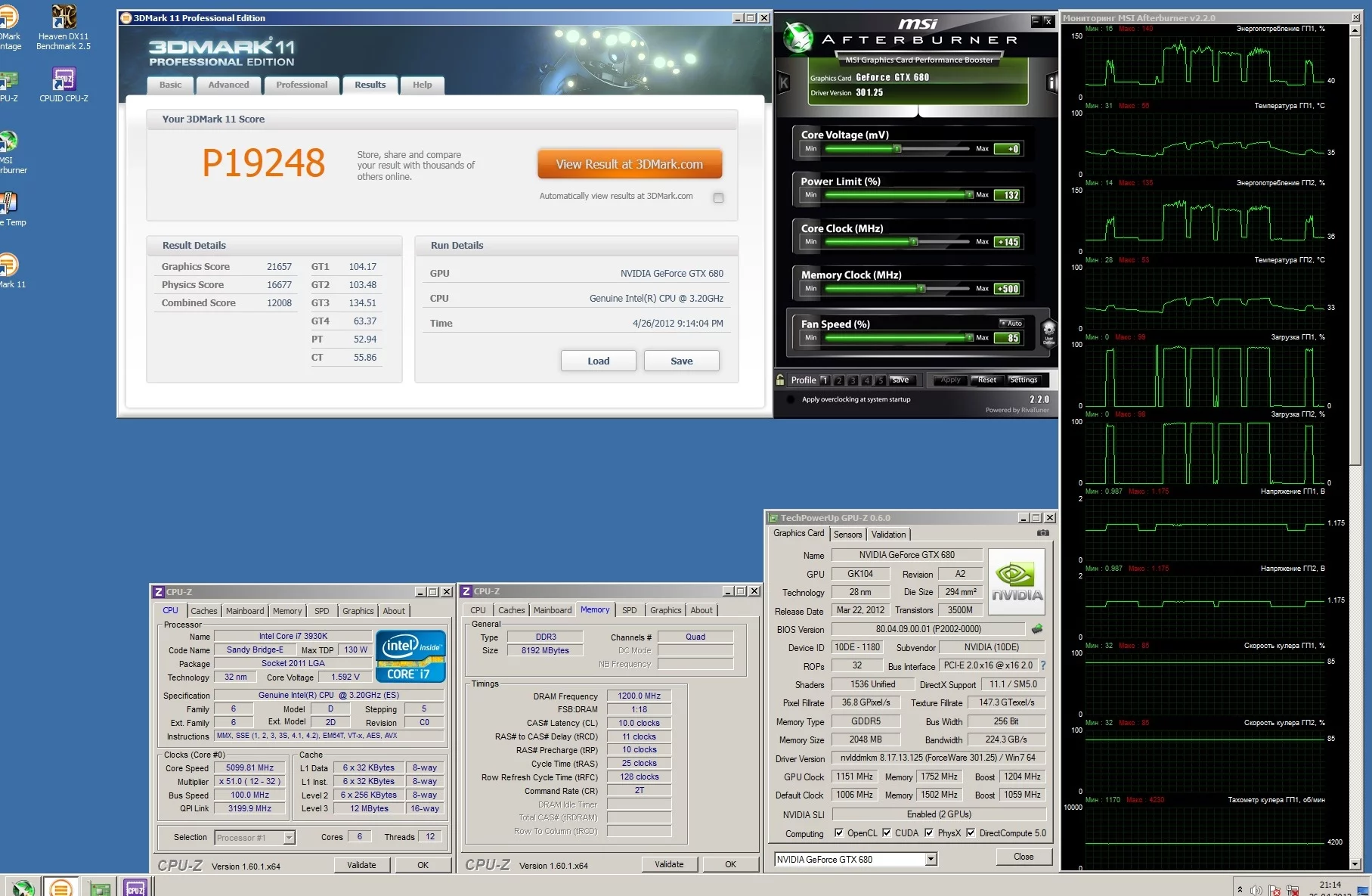Select Afterburner profile slot 2
This screenshot has width=1372, height=896.
click(838, 380)
